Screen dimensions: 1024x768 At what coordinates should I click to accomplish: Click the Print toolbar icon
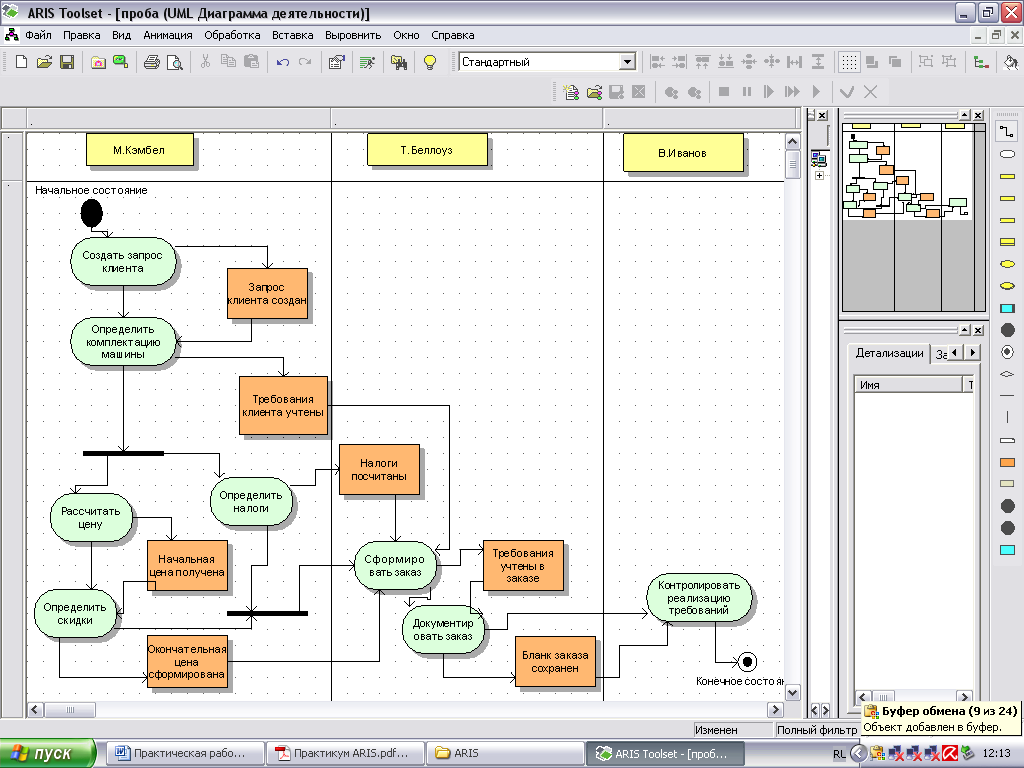click(x=152, y=62)
